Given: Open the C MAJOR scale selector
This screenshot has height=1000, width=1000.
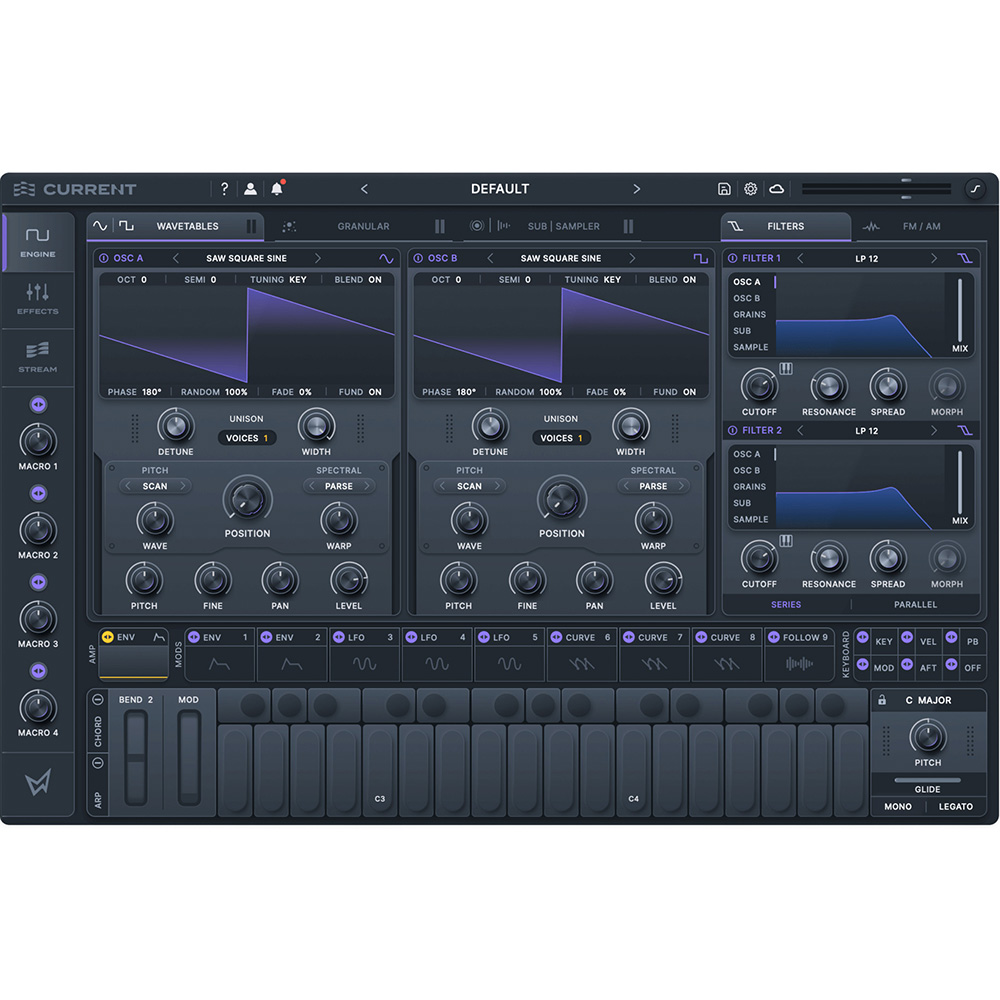Looking at the screenshot, I should (928, 700).
